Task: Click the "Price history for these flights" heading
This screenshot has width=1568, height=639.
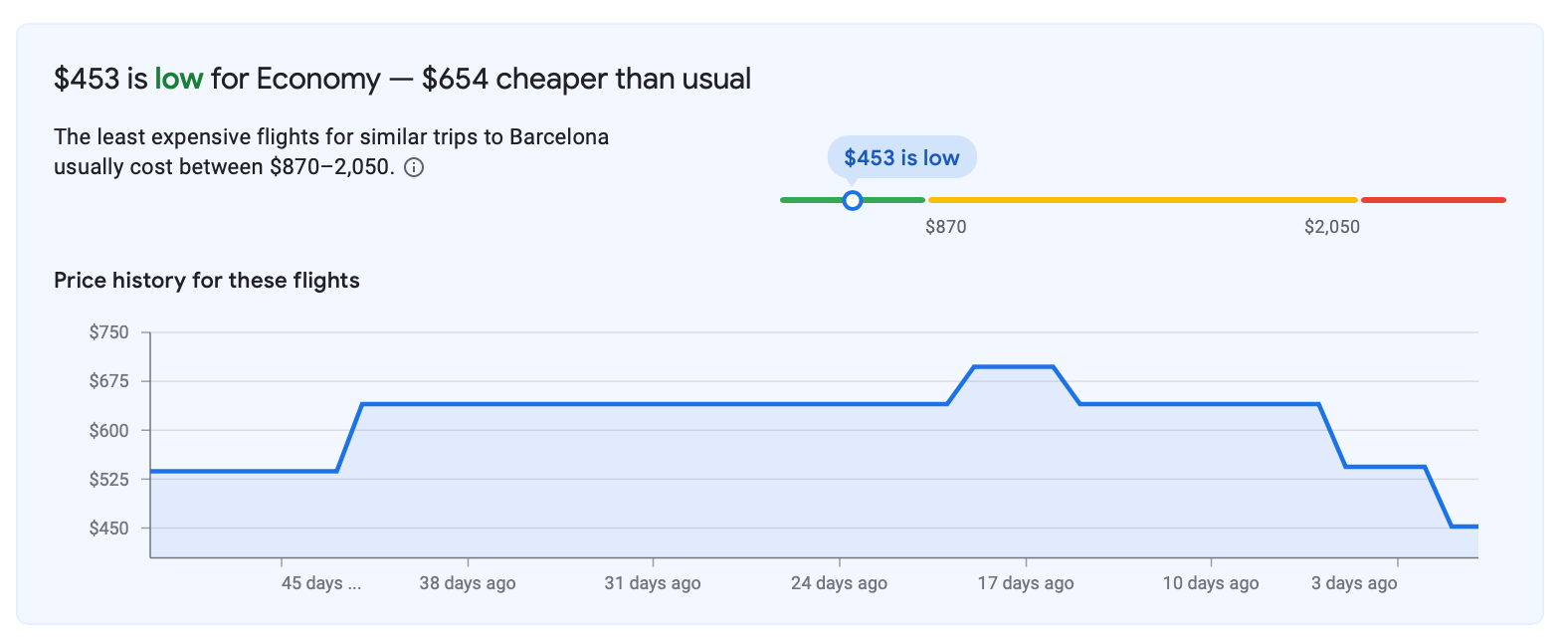Action: pos(207,281)
